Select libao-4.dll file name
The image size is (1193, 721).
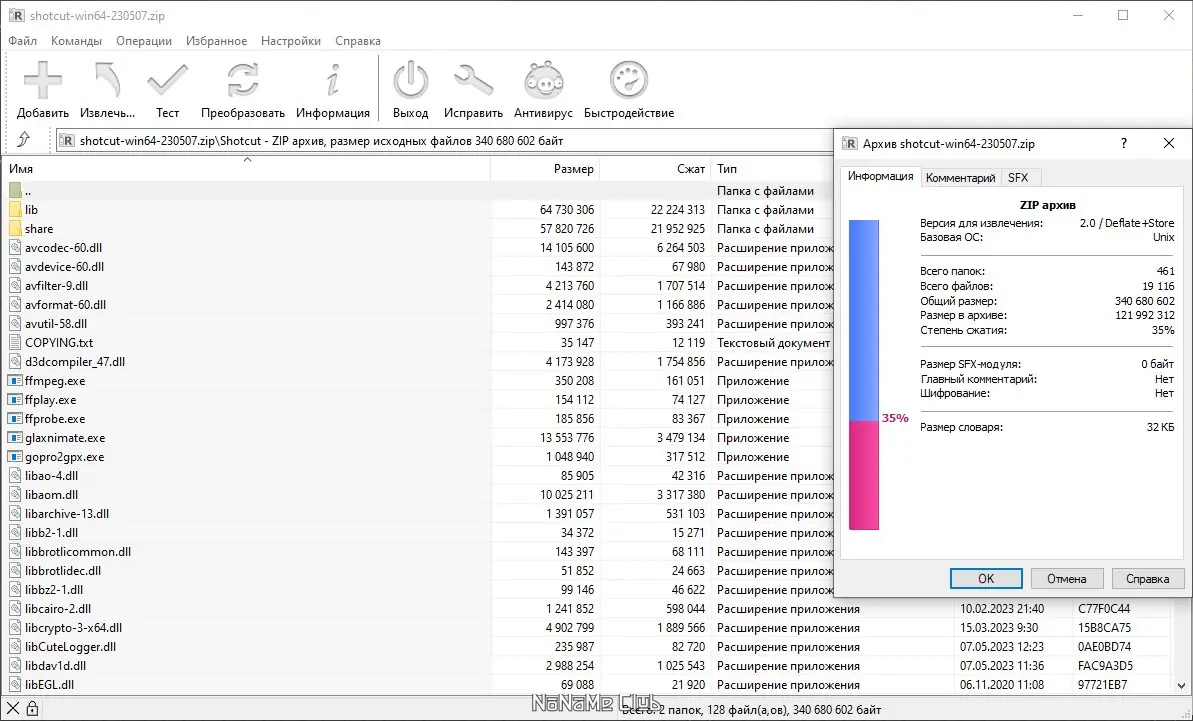[x=51, y=476]
